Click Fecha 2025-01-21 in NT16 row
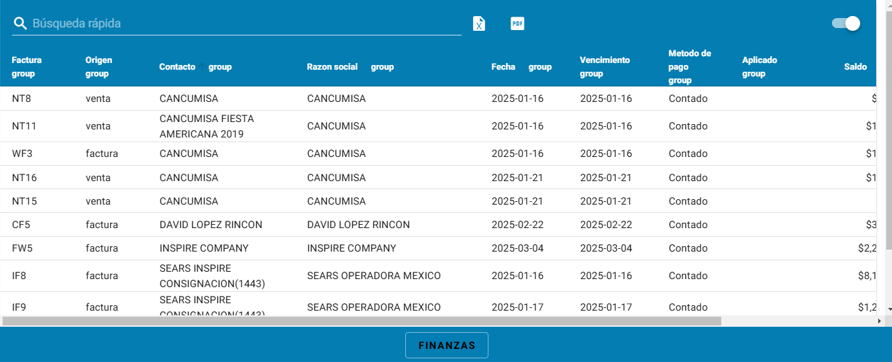Screen dimensions: 892x362 (x=517, y=178)
